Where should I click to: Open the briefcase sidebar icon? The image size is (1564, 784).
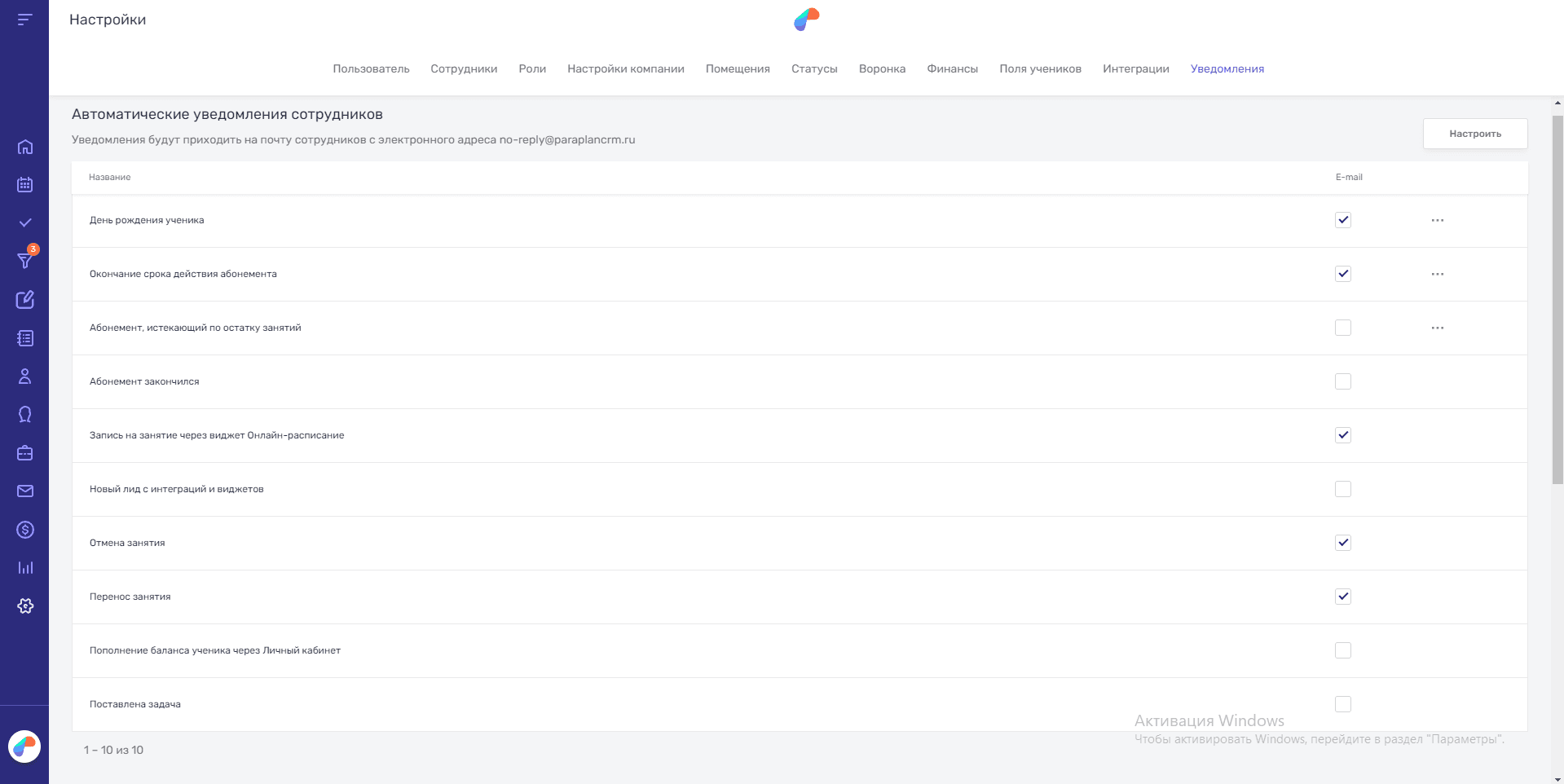25,453
